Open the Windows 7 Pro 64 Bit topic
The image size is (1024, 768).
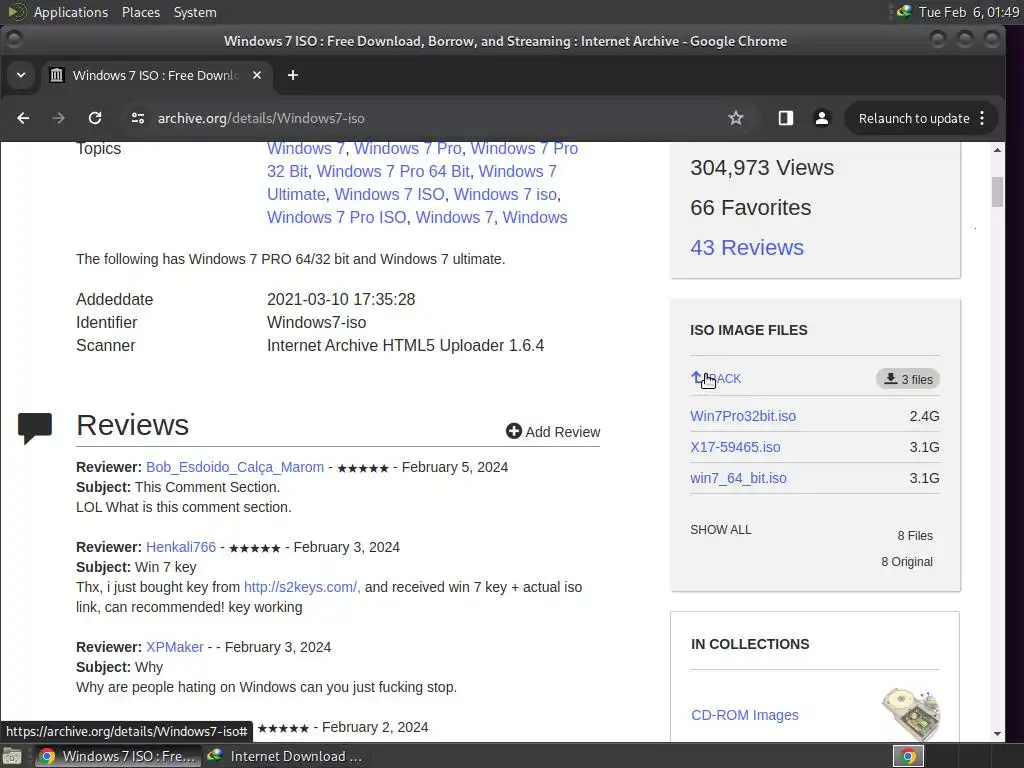tap(393, 171)
